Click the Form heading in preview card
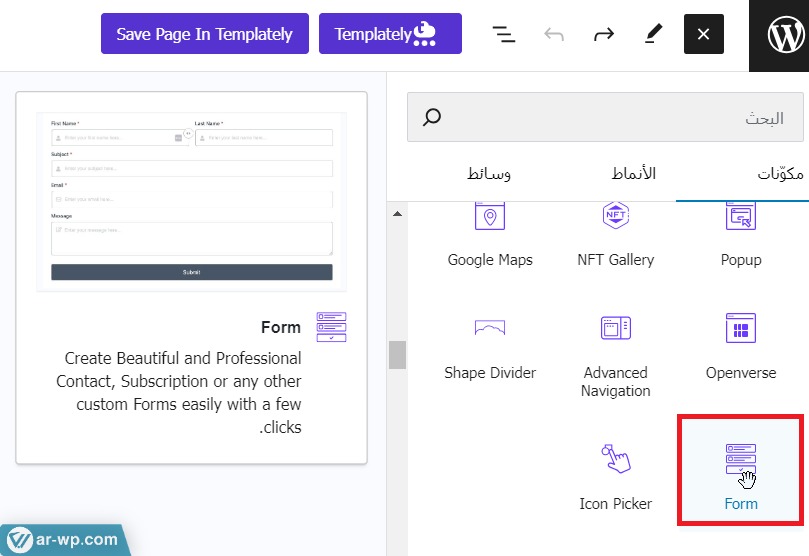 tap(281, 327)
